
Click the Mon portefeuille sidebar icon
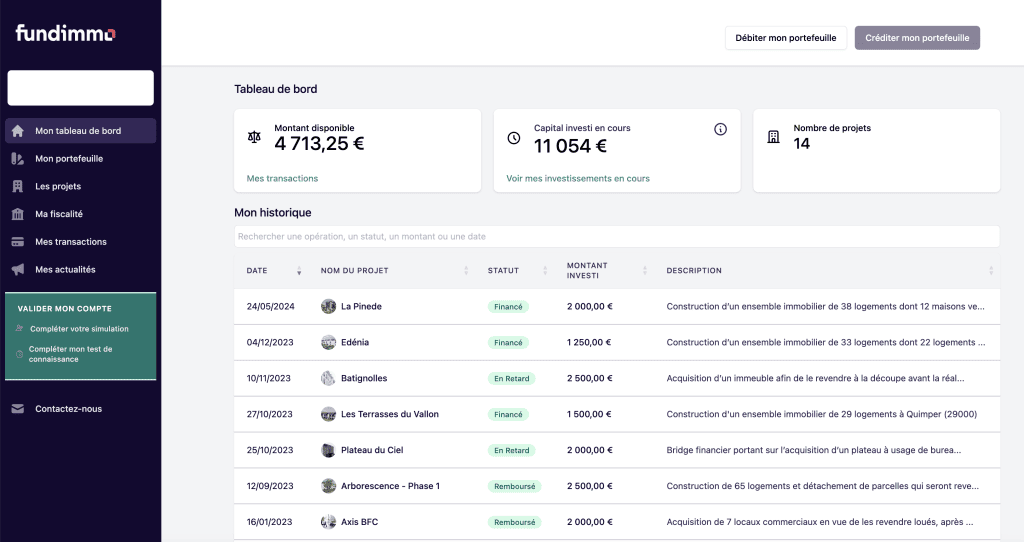tap(17, 159)
